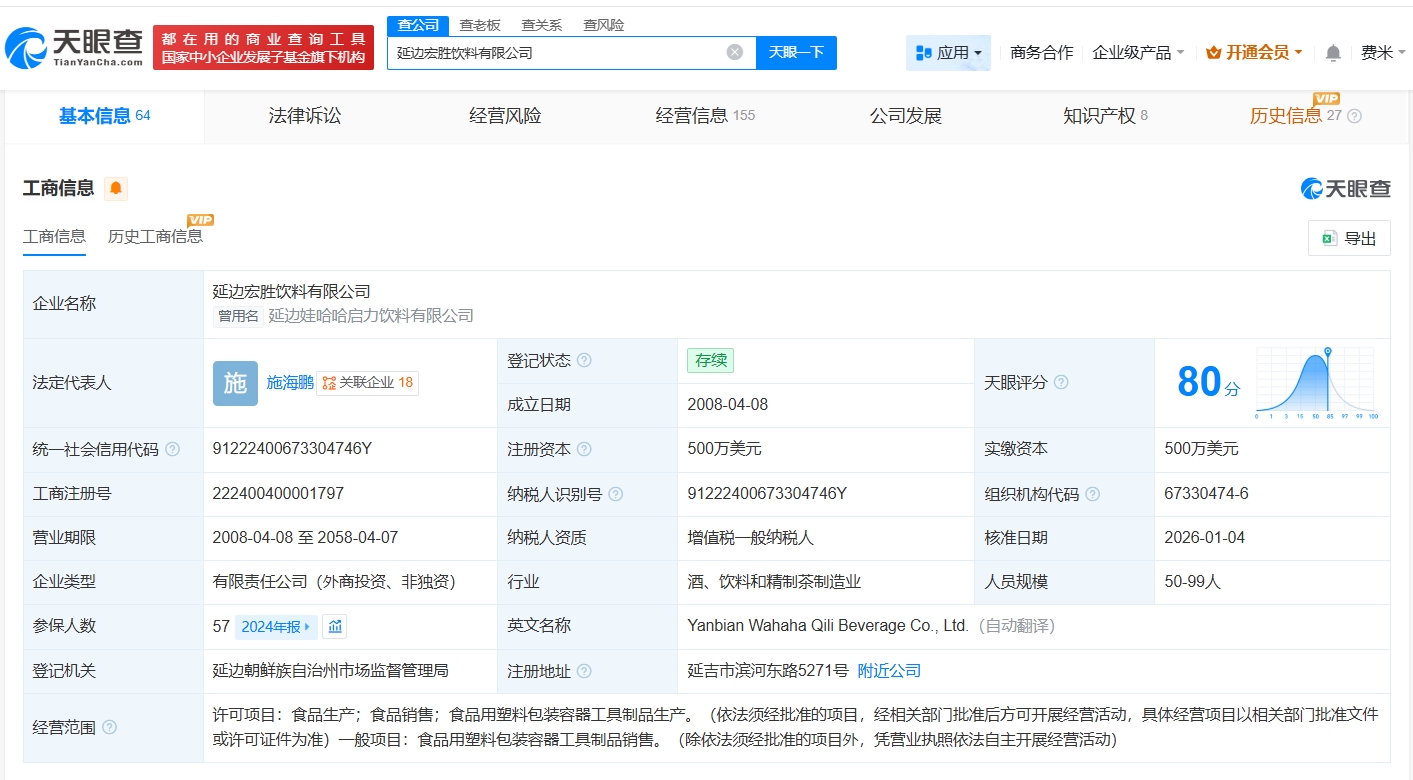Image resolution: width=1413 pixels, height=780 pixels.
Task: Click the orange alert bell beside 工商信息
Action: point(116,188)
